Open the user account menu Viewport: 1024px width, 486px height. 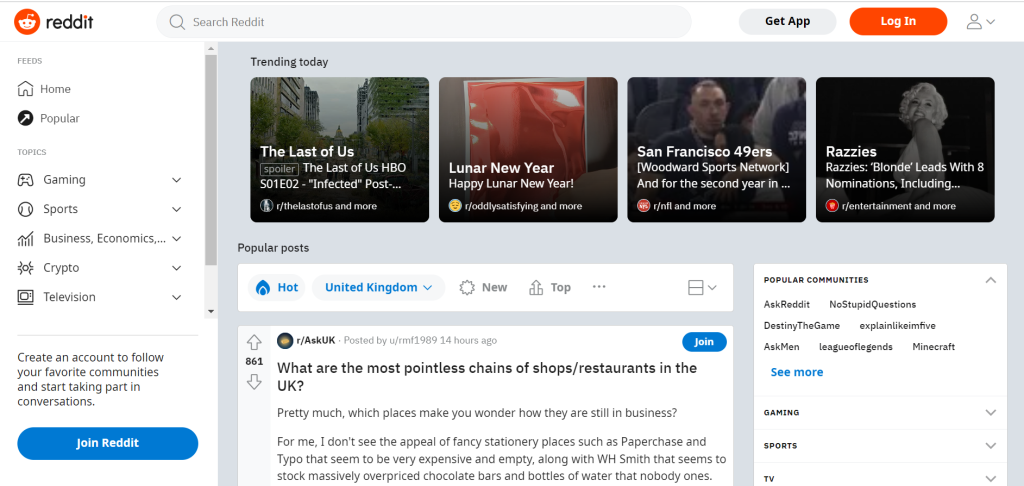point(981,22)
